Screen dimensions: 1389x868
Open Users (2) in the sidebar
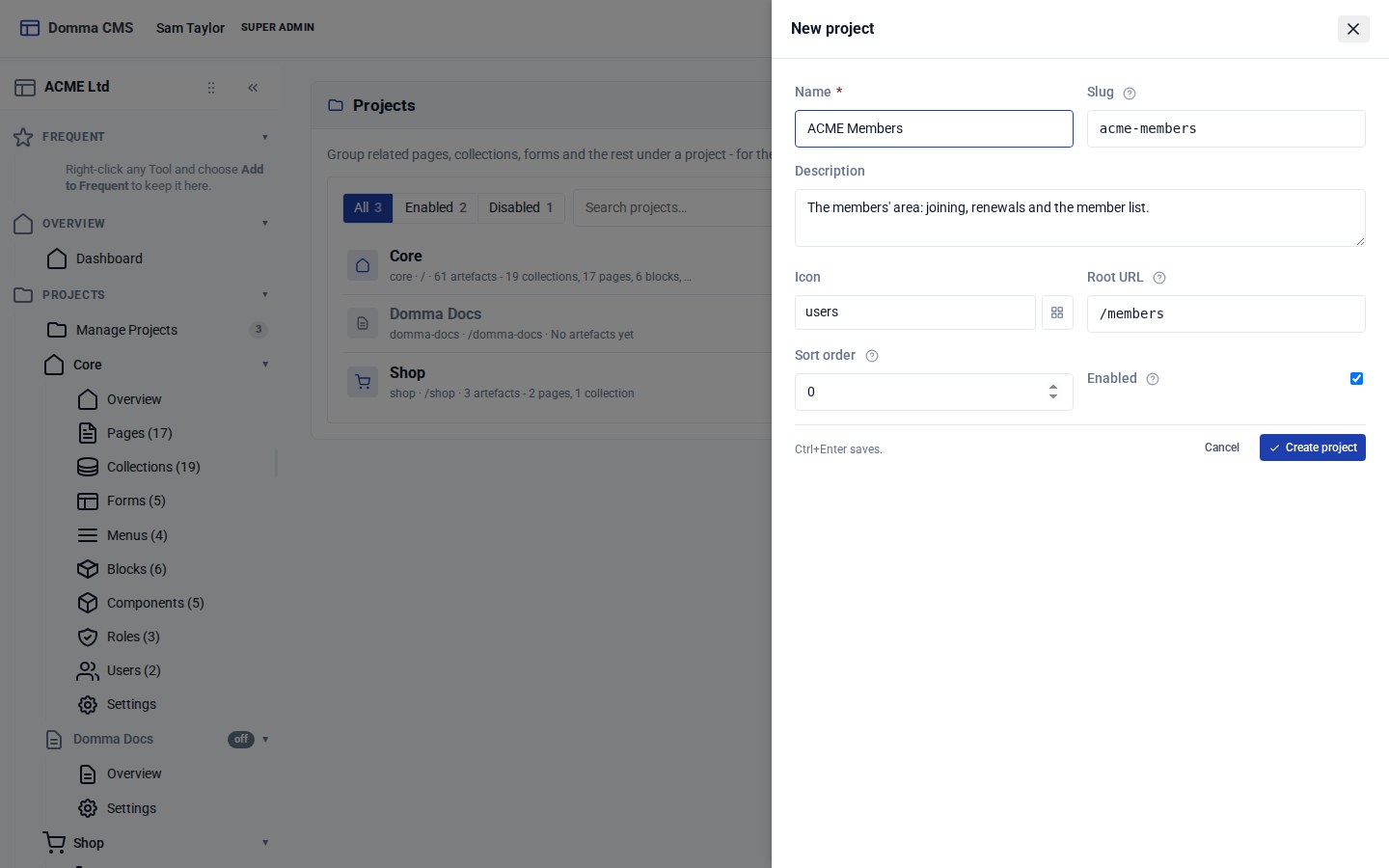point(134,670)
